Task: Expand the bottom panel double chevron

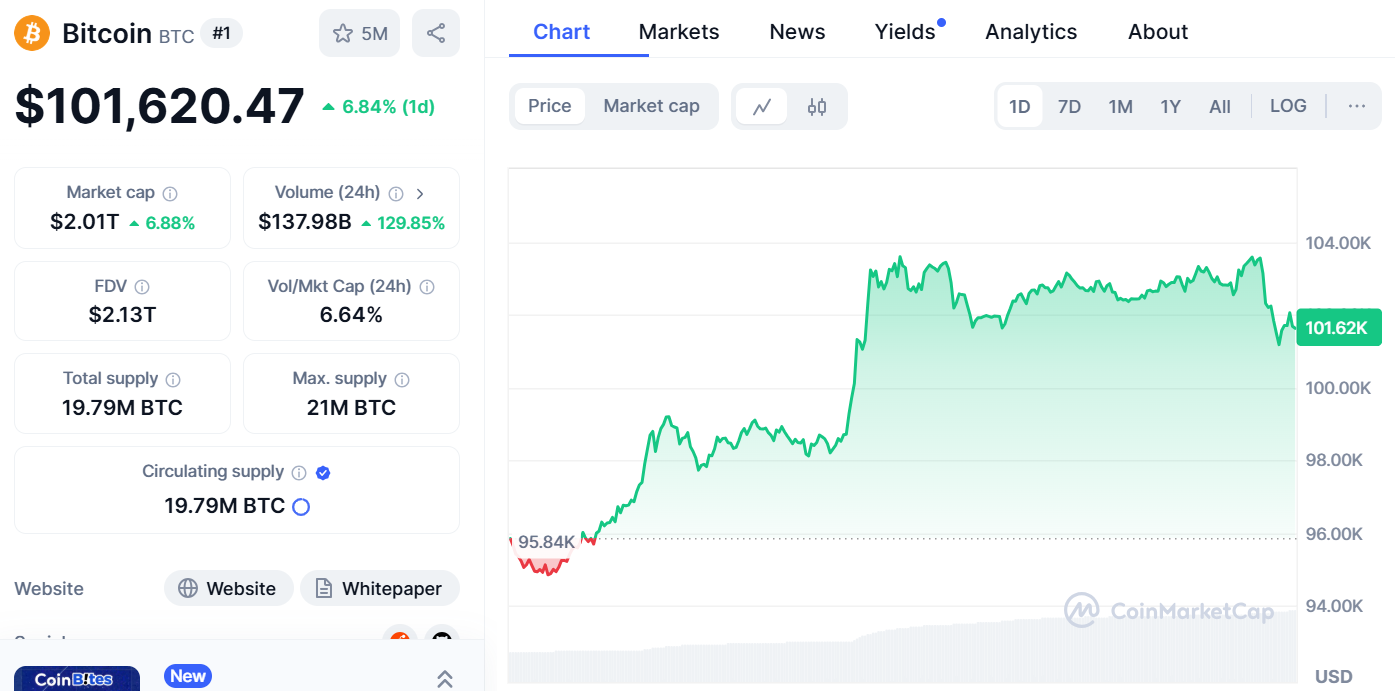Action: [445, 679]
